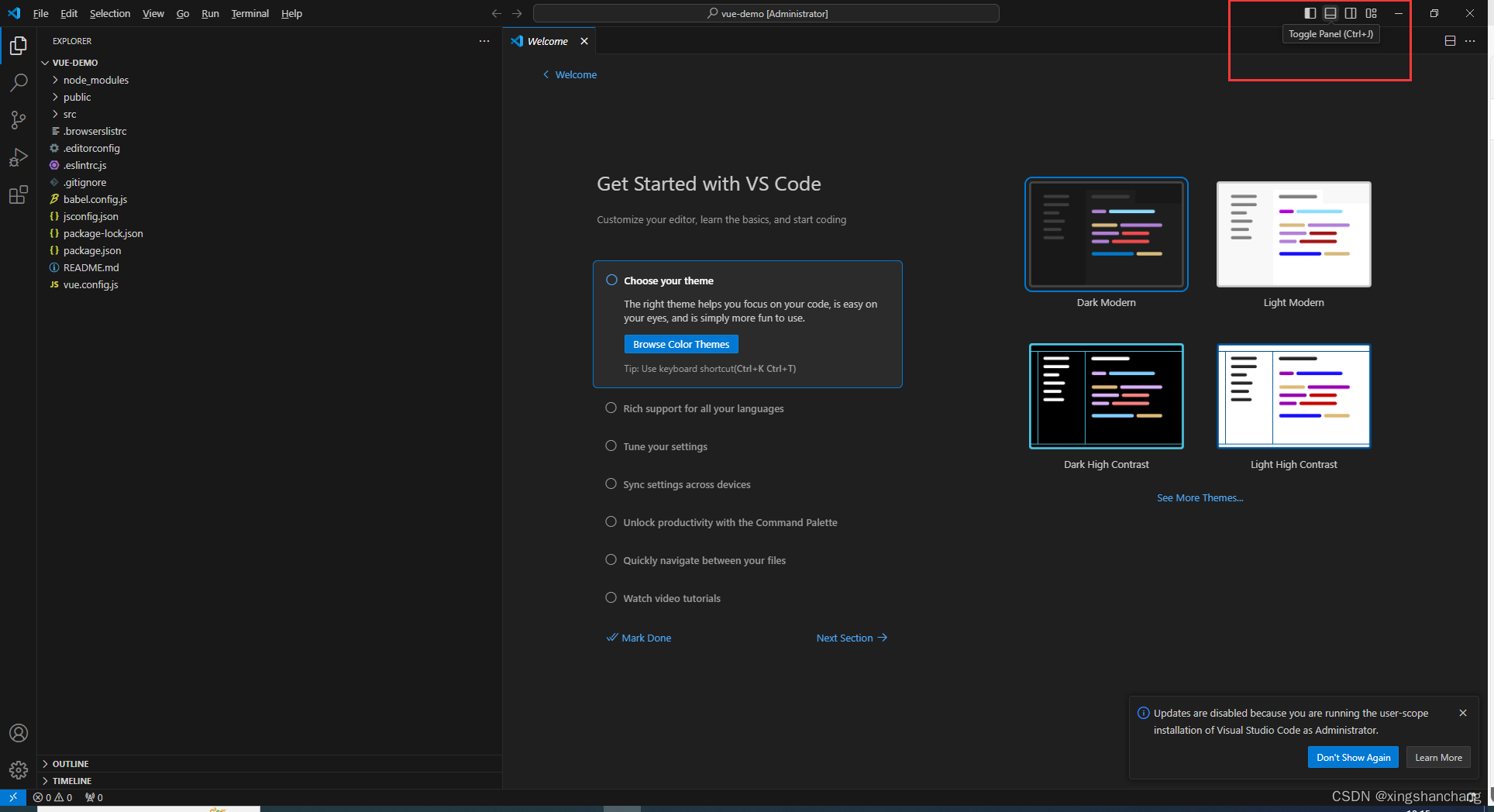Open the Go menu
The height and width of the screenshot is (812, 1494).
click(183, 13)
